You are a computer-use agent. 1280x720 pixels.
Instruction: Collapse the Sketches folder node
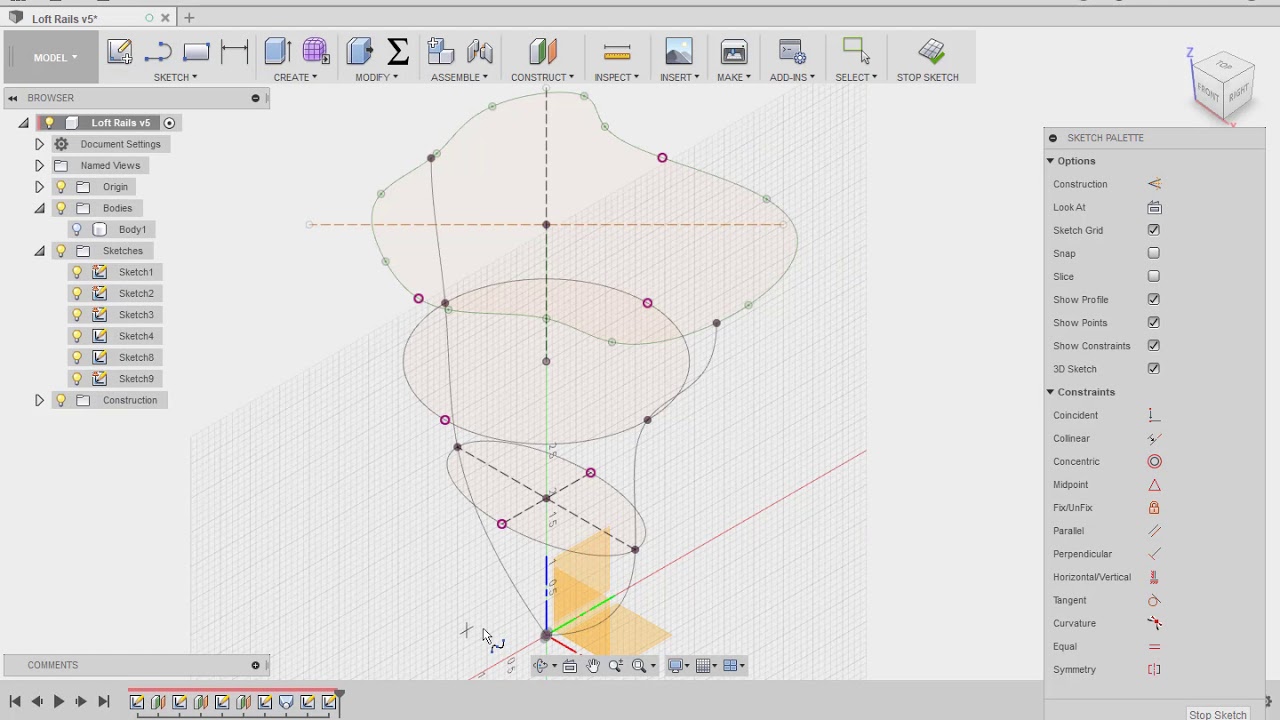pyautogui.click(x=39, y=251)
